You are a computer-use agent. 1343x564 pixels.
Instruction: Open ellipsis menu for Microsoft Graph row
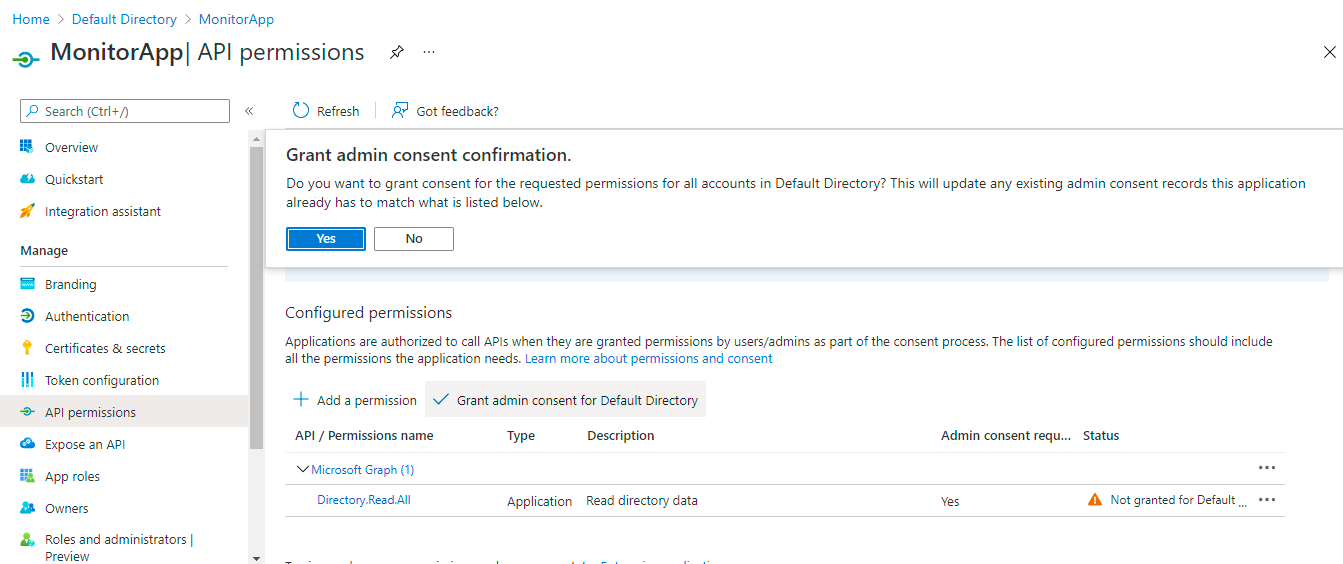click(1267, 468)
